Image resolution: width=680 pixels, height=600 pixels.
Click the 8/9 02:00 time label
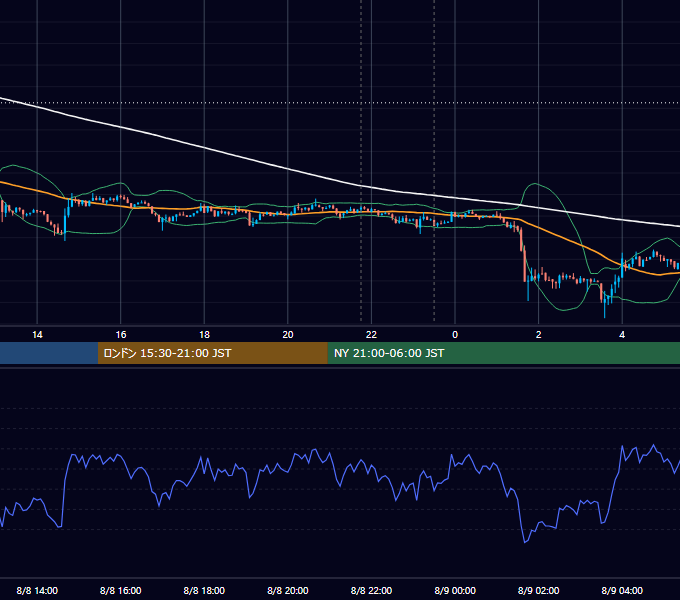(539, 590)
